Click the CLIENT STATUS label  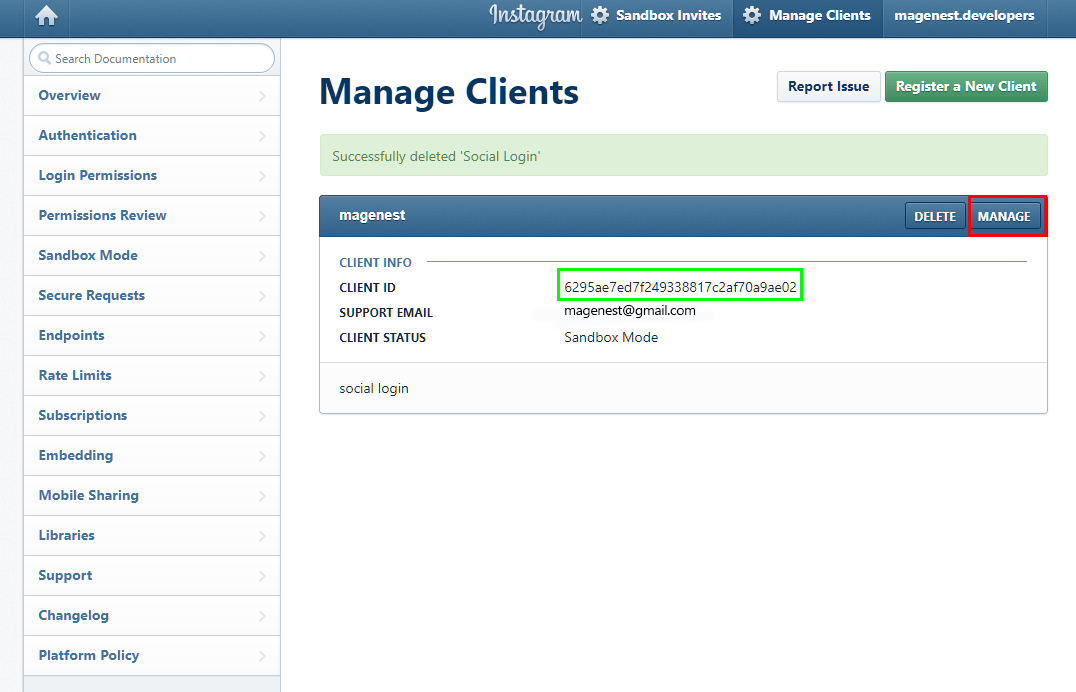pos(382,338)
